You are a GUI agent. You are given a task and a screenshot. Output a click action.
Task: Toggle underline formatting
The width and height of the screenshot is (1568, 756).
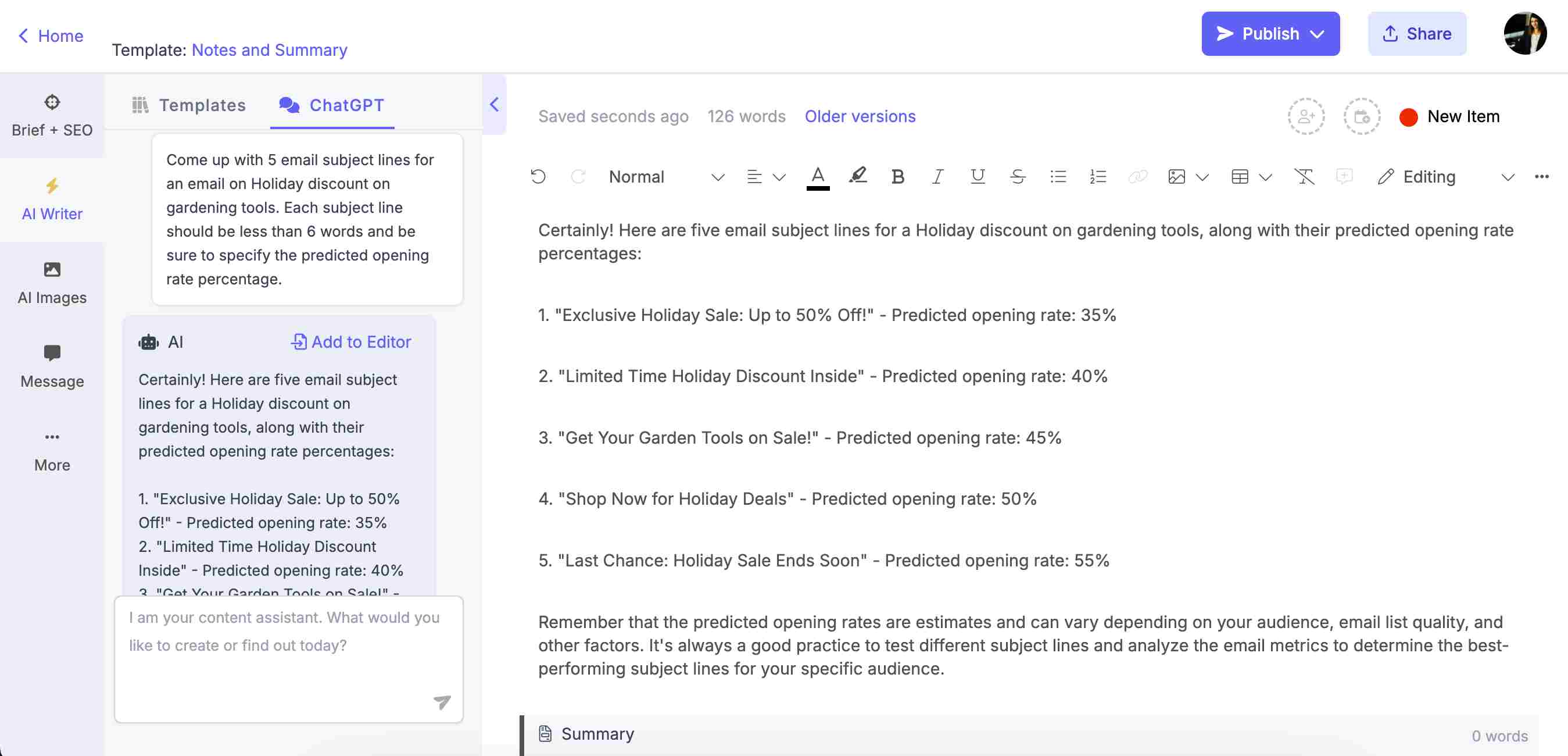pos(978,177)
